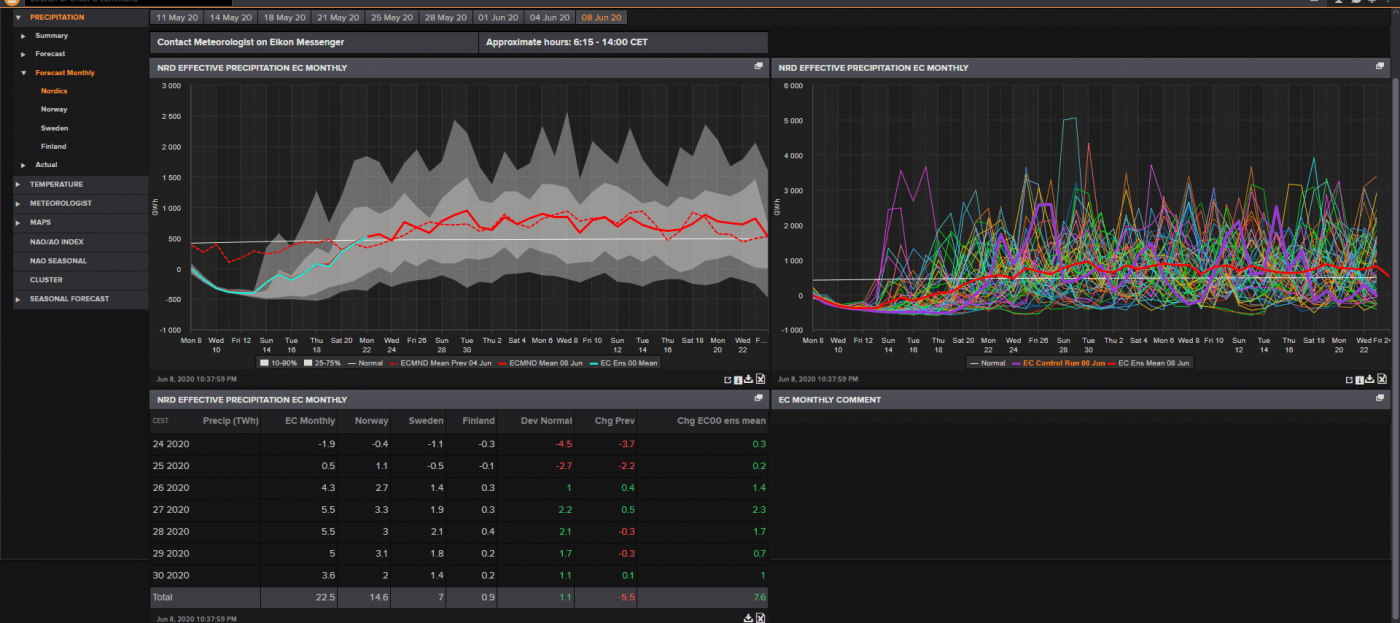The width and height of the screenshot is (1400, 623).
Task: Expand the Actual tree arrow
Action: (23, 164)
